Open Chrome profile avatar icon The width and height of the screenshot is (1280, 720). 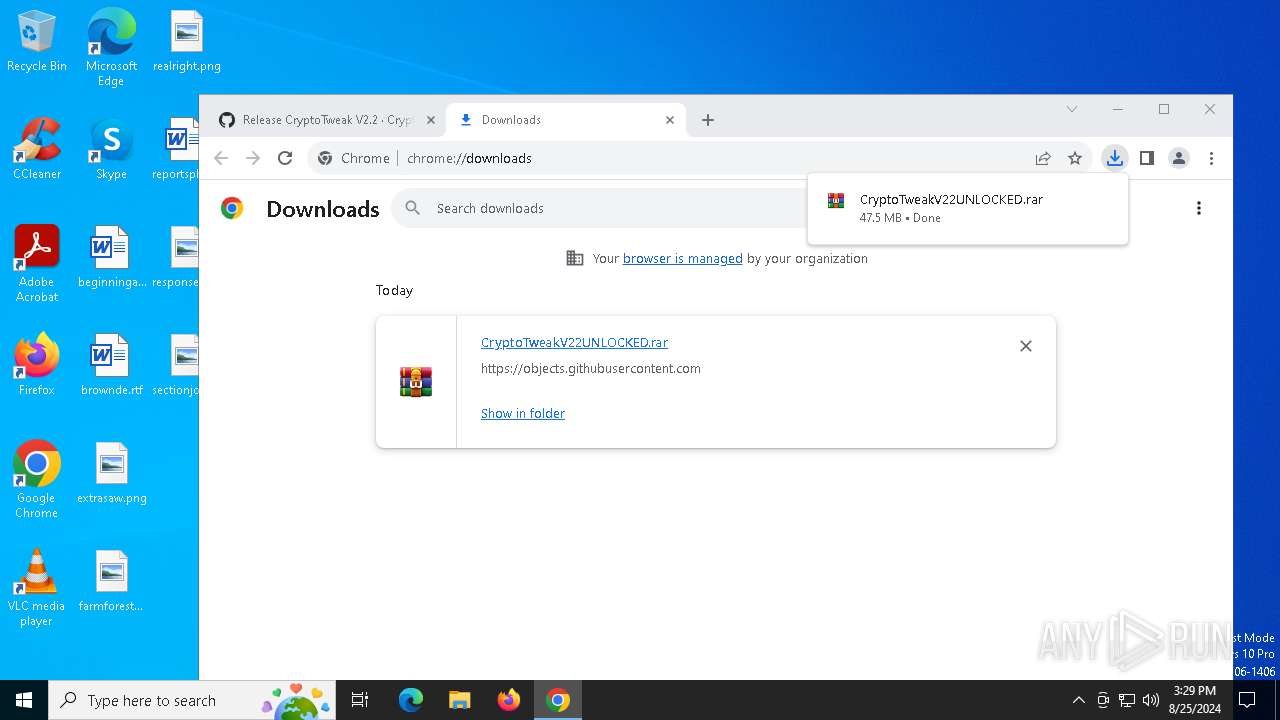(1179, 158)
